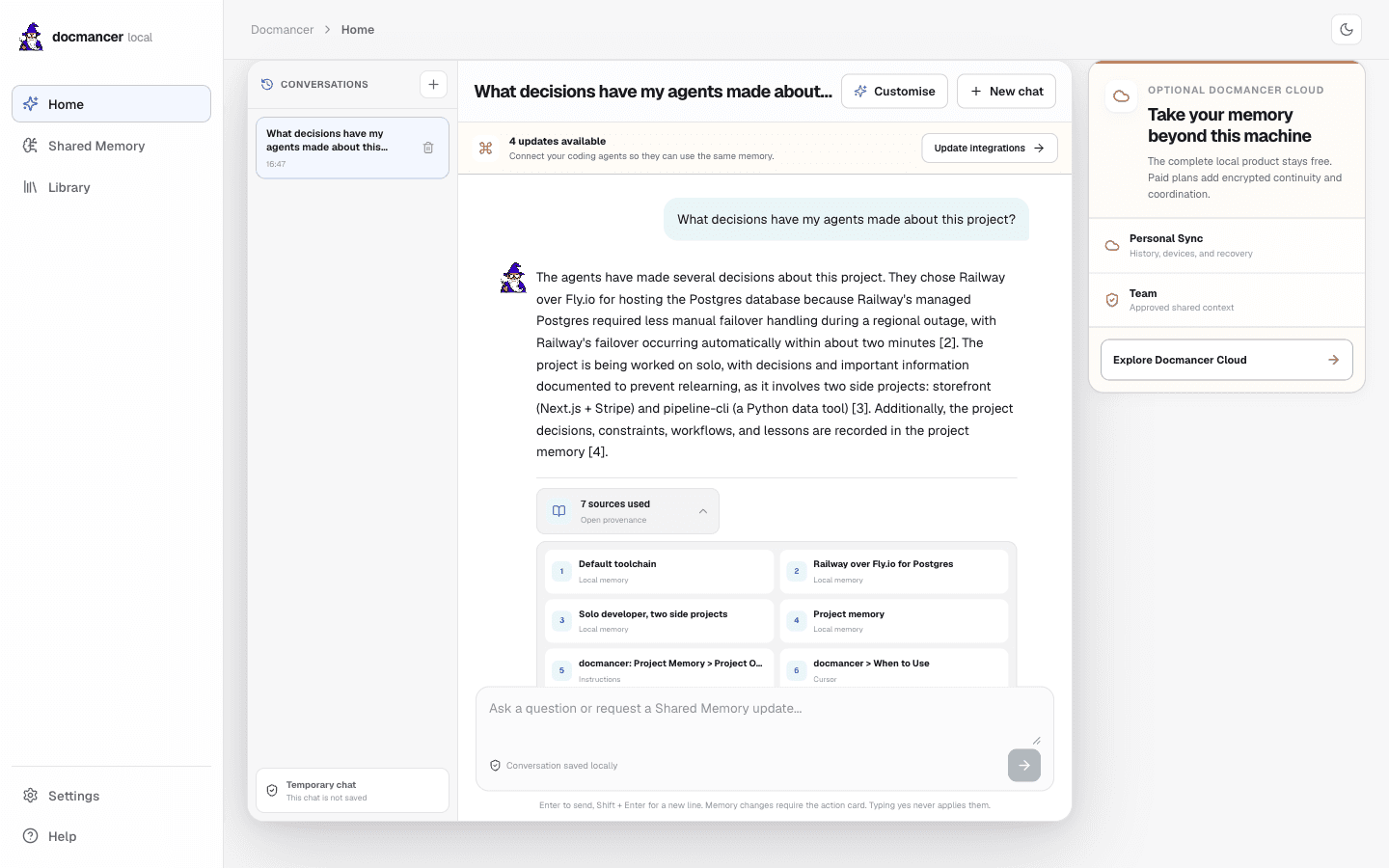Click the citation reference [2] in the answer

[948, 342]
